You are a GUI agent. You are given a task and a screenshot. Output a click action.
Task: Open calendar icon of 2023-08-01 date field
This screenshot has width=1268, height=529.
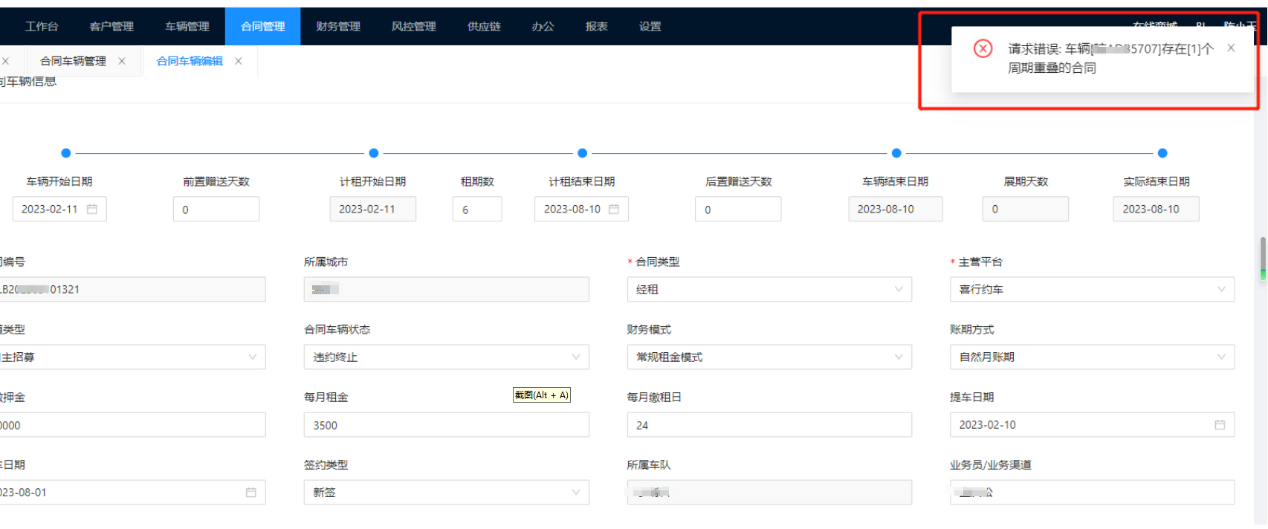pos(251,493)
